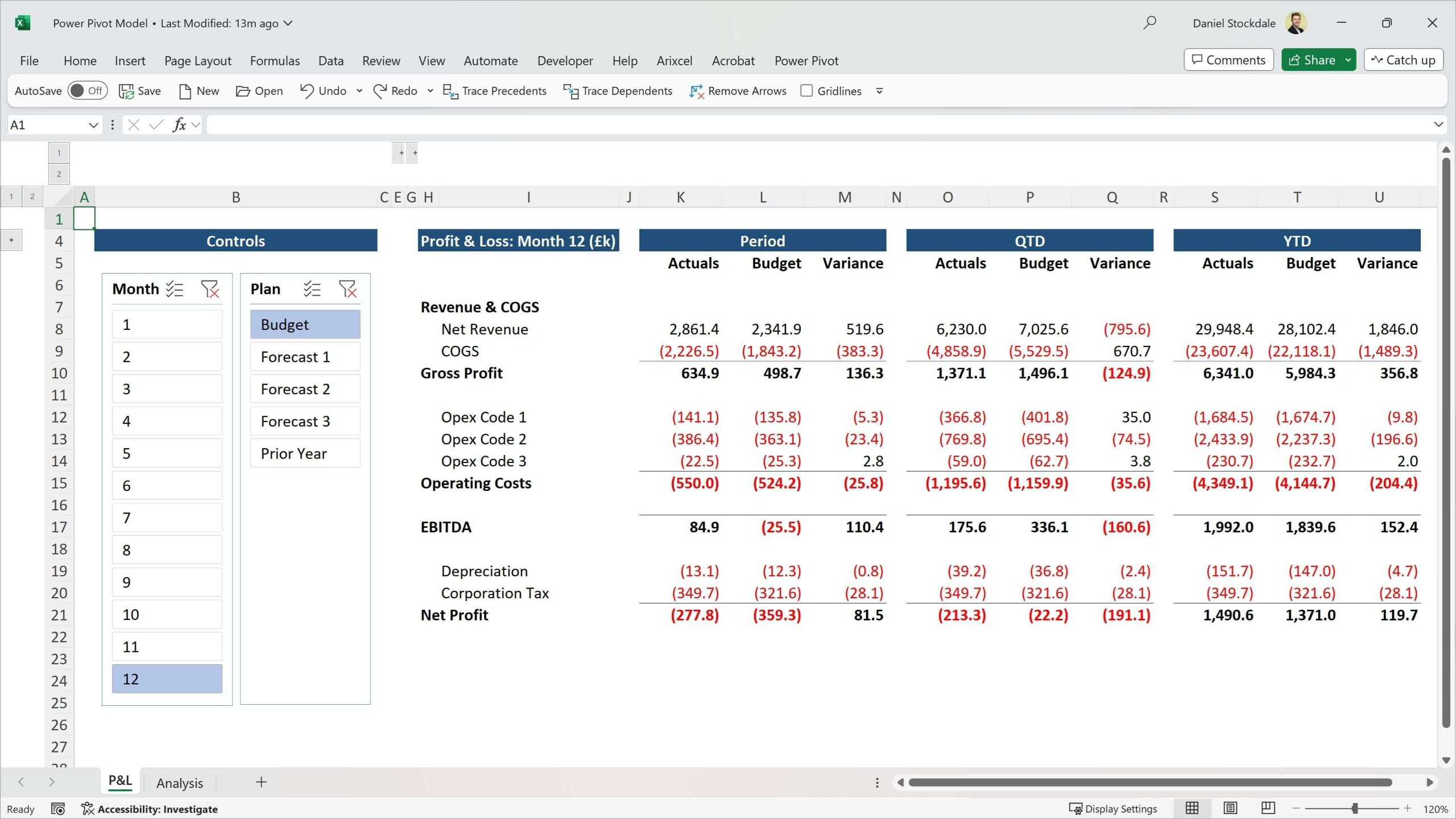This screenshot has height=819, width=1456.
Task: Toggle multi-select on the Plan slicer
Action: coord(312,289)
